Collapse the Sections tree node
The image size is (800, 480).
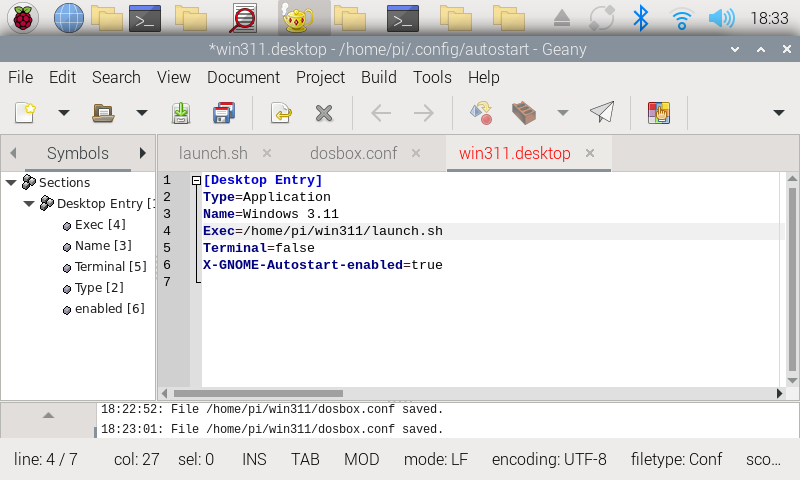(11, 183)
